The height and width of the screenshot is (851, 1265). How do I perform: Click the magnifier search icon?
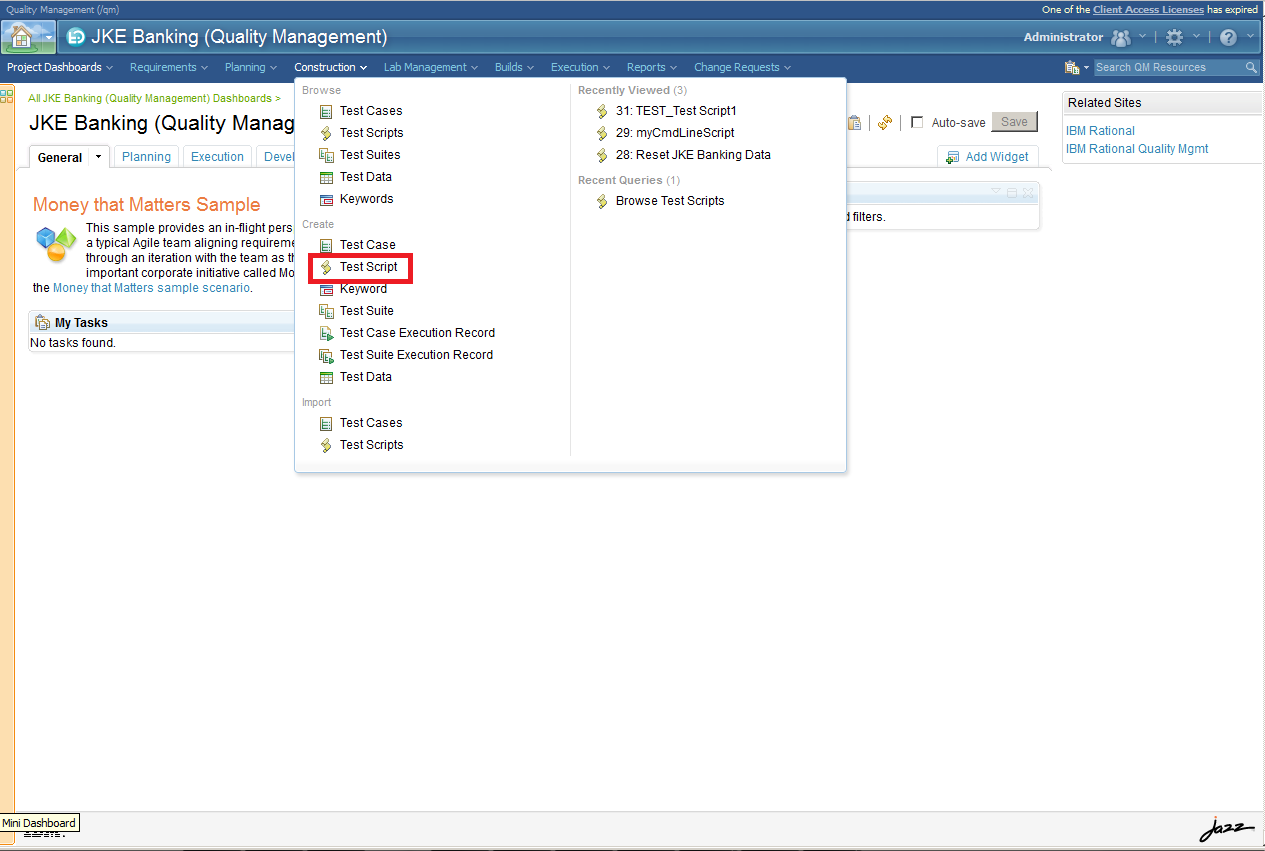coord(1251,67)
